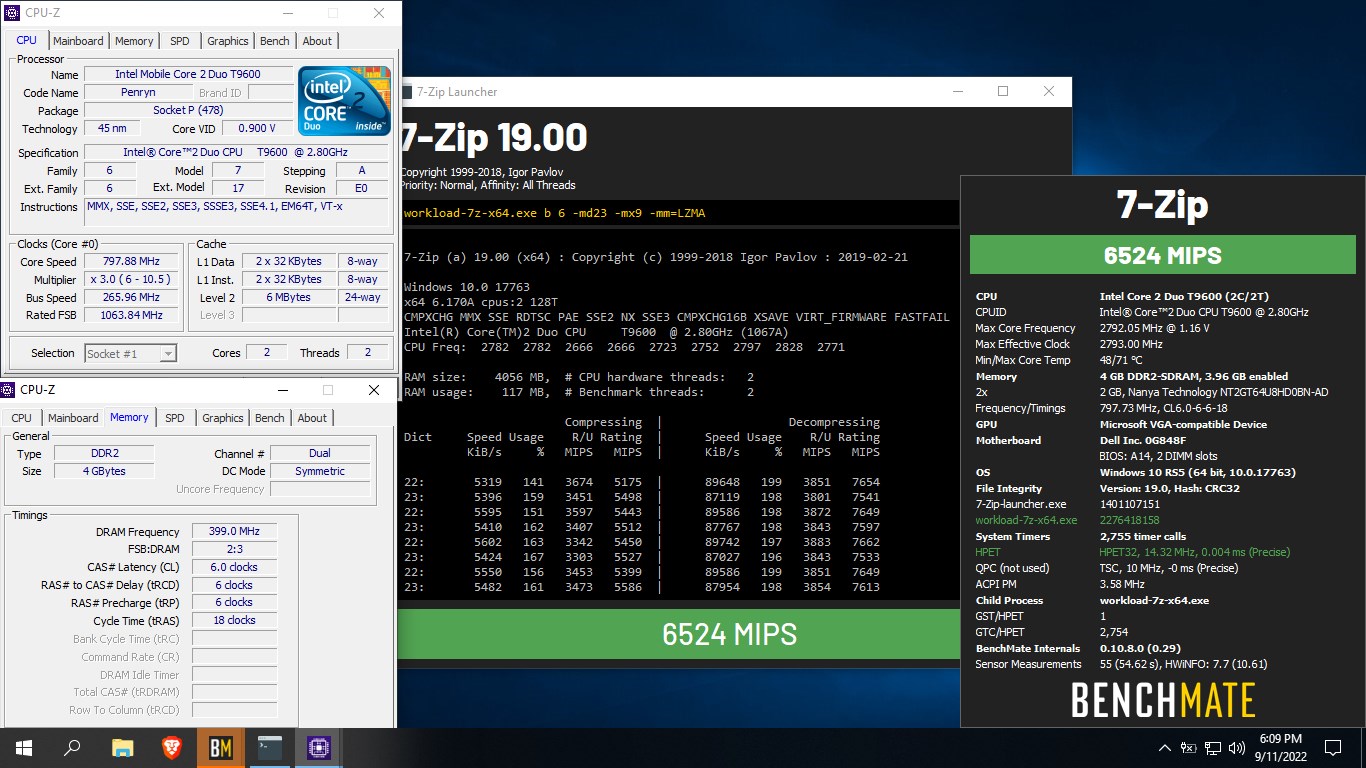The width and height of the screenshot is (1366, 768).
Task: Click the Dell Inc. 0G848F motherboard entry
Action: coord(1147,440)
